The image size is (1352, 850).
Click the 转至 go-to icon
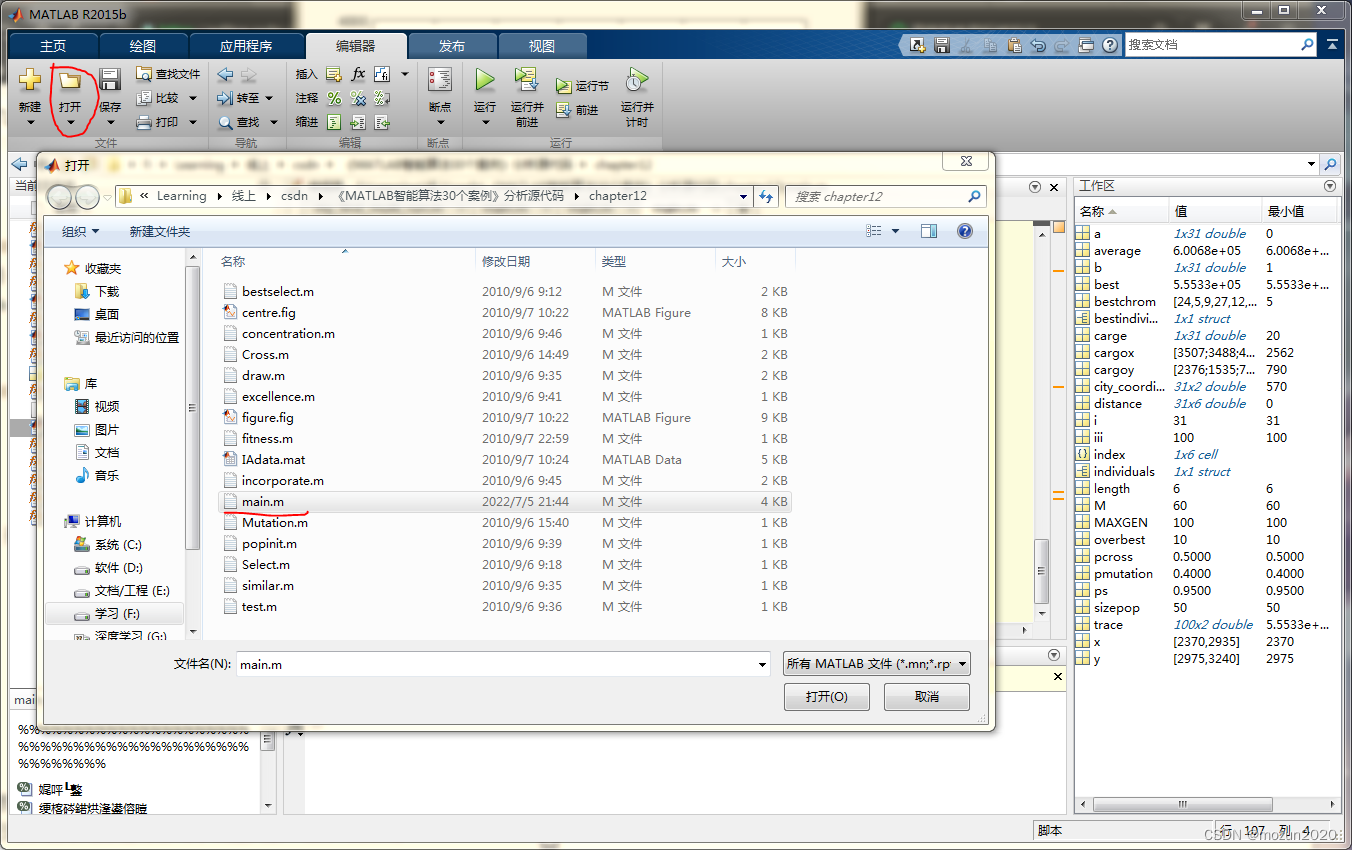225,98
